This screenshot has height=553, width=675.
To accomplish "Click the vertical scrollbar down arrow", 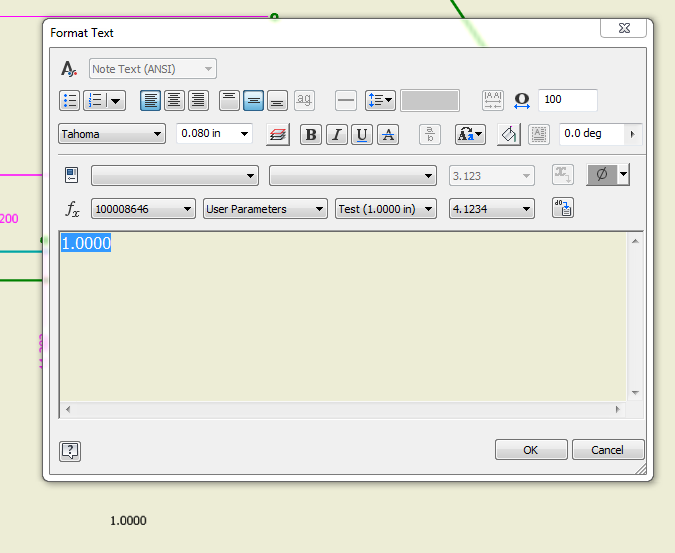I will 635,392.
